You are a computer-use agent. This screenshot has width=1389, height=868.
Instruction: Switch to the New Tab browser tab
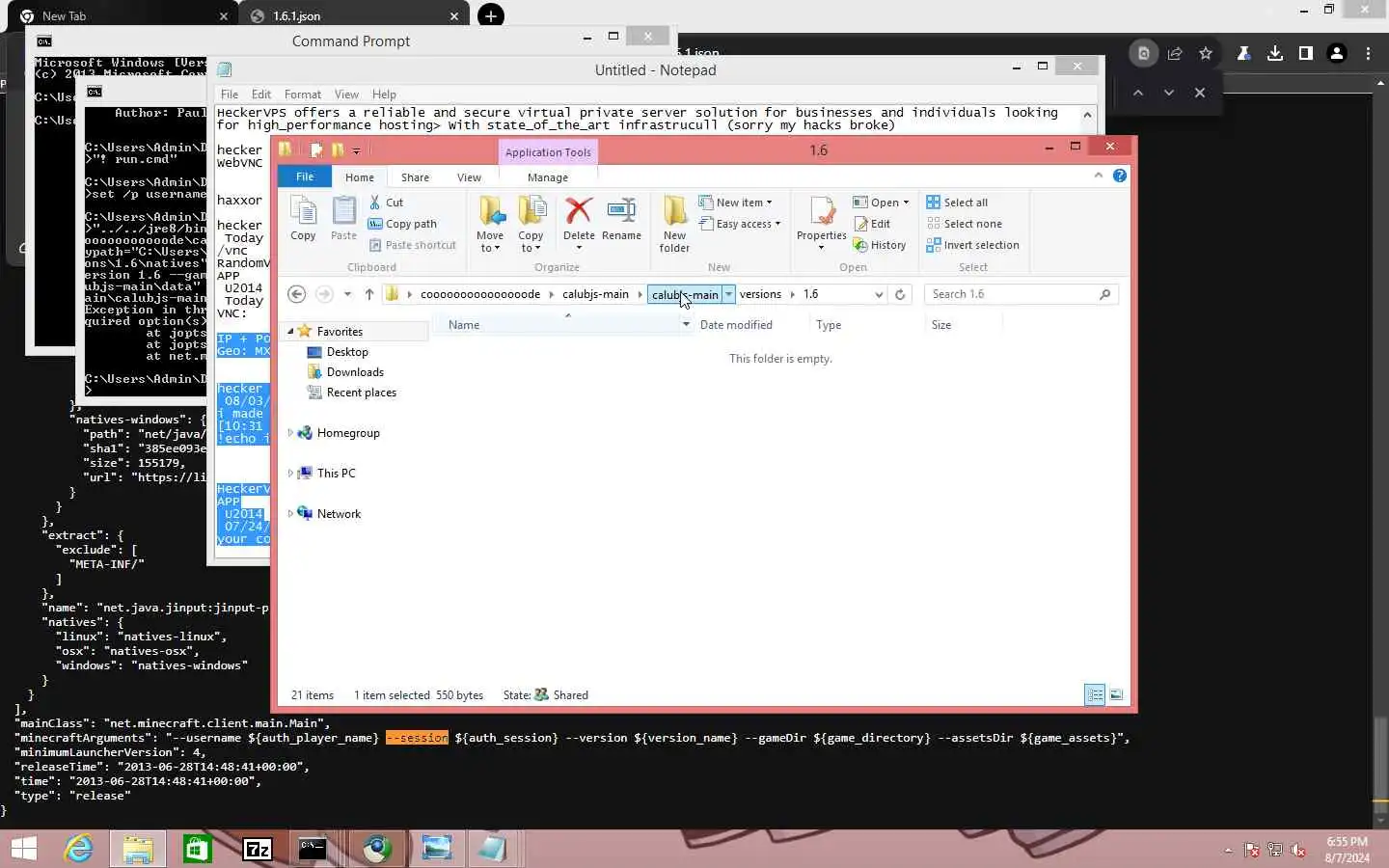coord(123,16)
